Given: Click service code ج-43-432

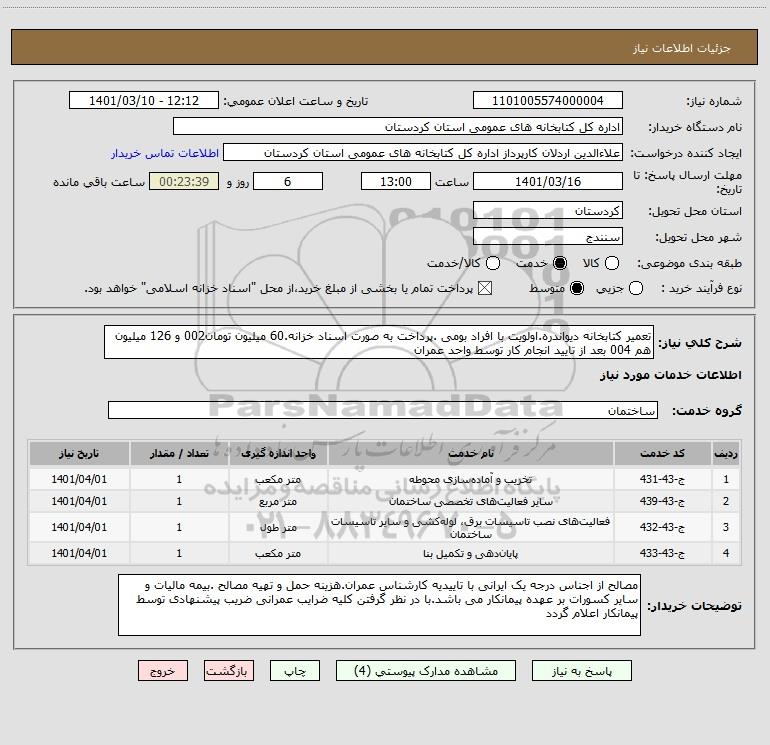Looking at the screenshot, I should pyautogui.click(x=662, y=527).
